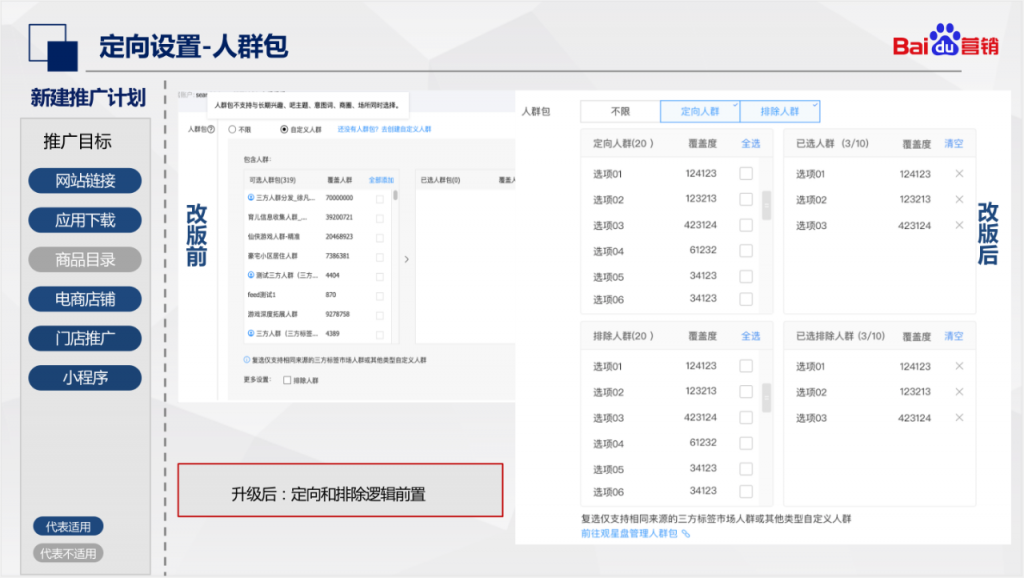The width and height of the screenshot is (1024, 578).
Task: Tick the 排除人群 checkbox under 更多设置
Action: [x=287, y=380]
